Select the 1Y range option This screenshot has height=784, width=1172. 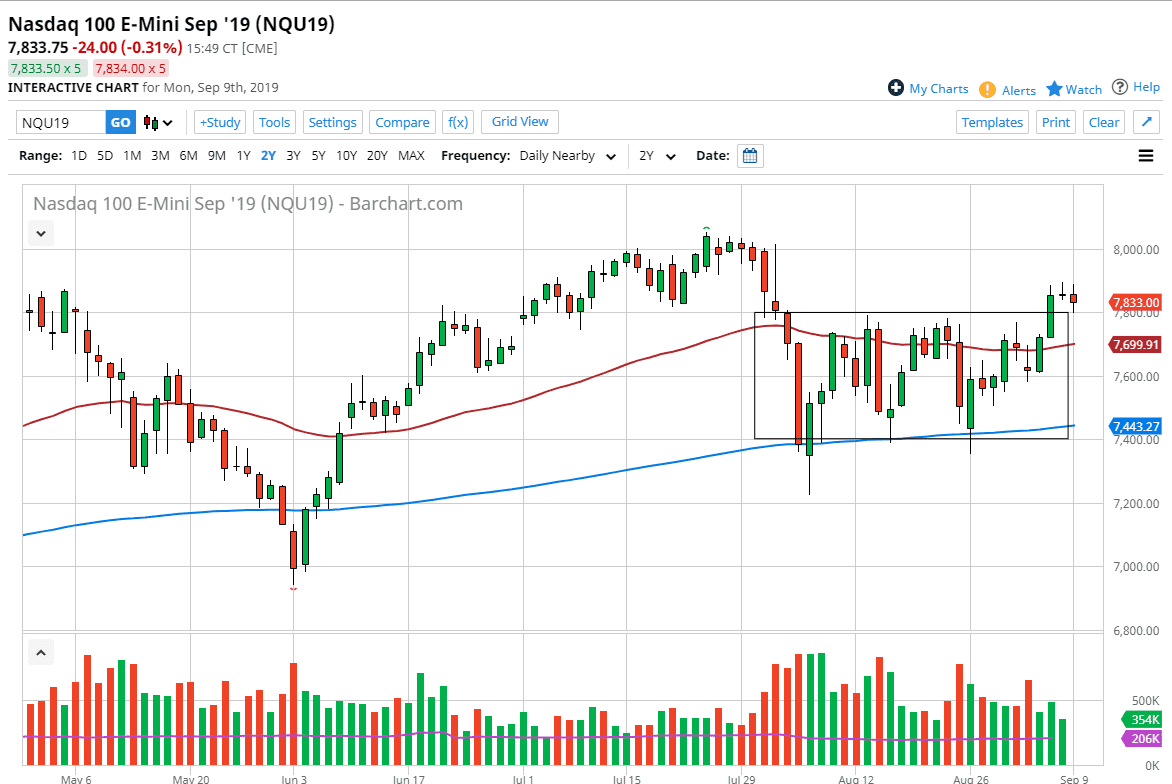pyautogui.click(x=243, y=156)
